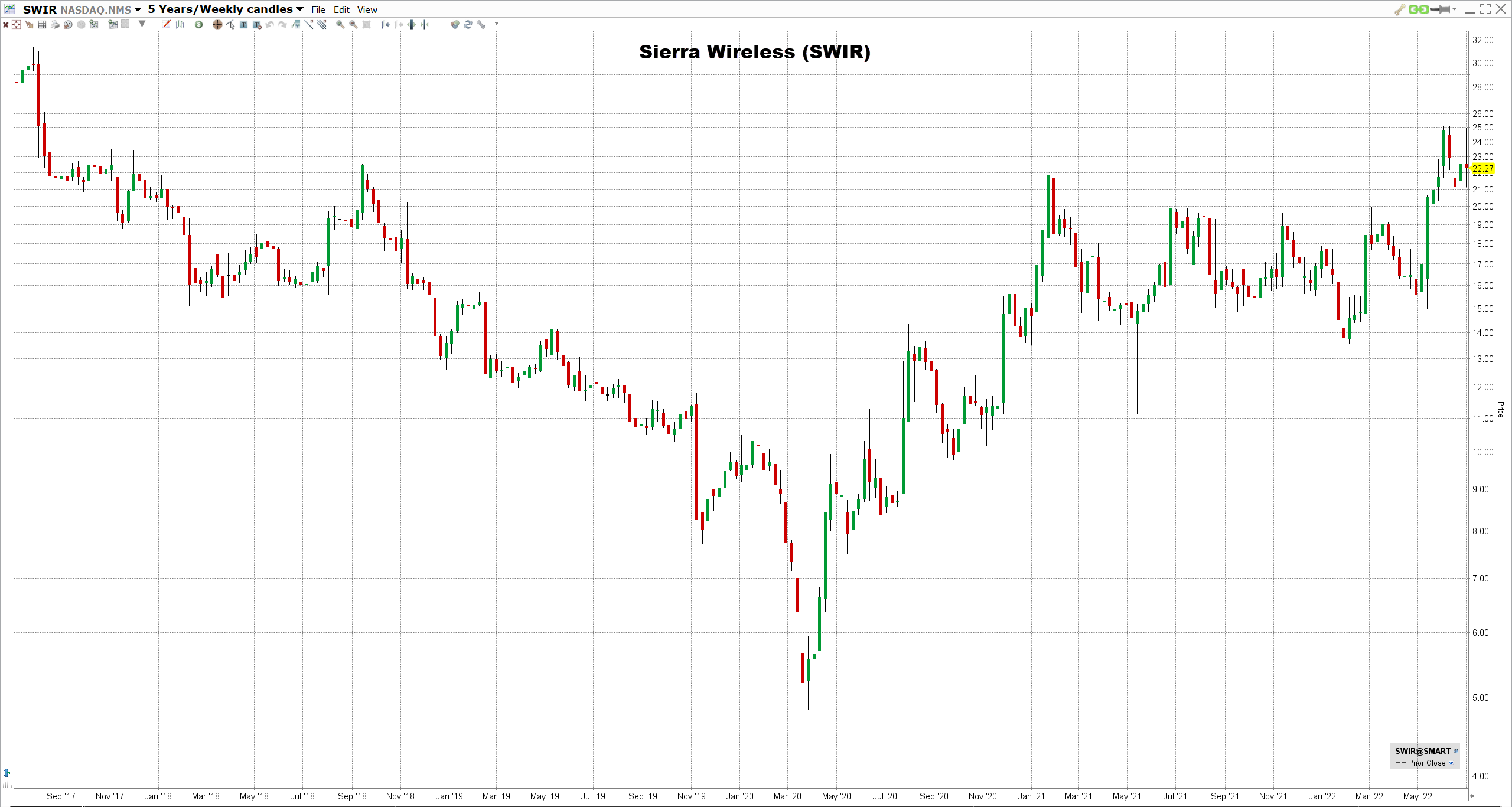
Task: Click the bar with right arrow icon
Action: (385, 24)
